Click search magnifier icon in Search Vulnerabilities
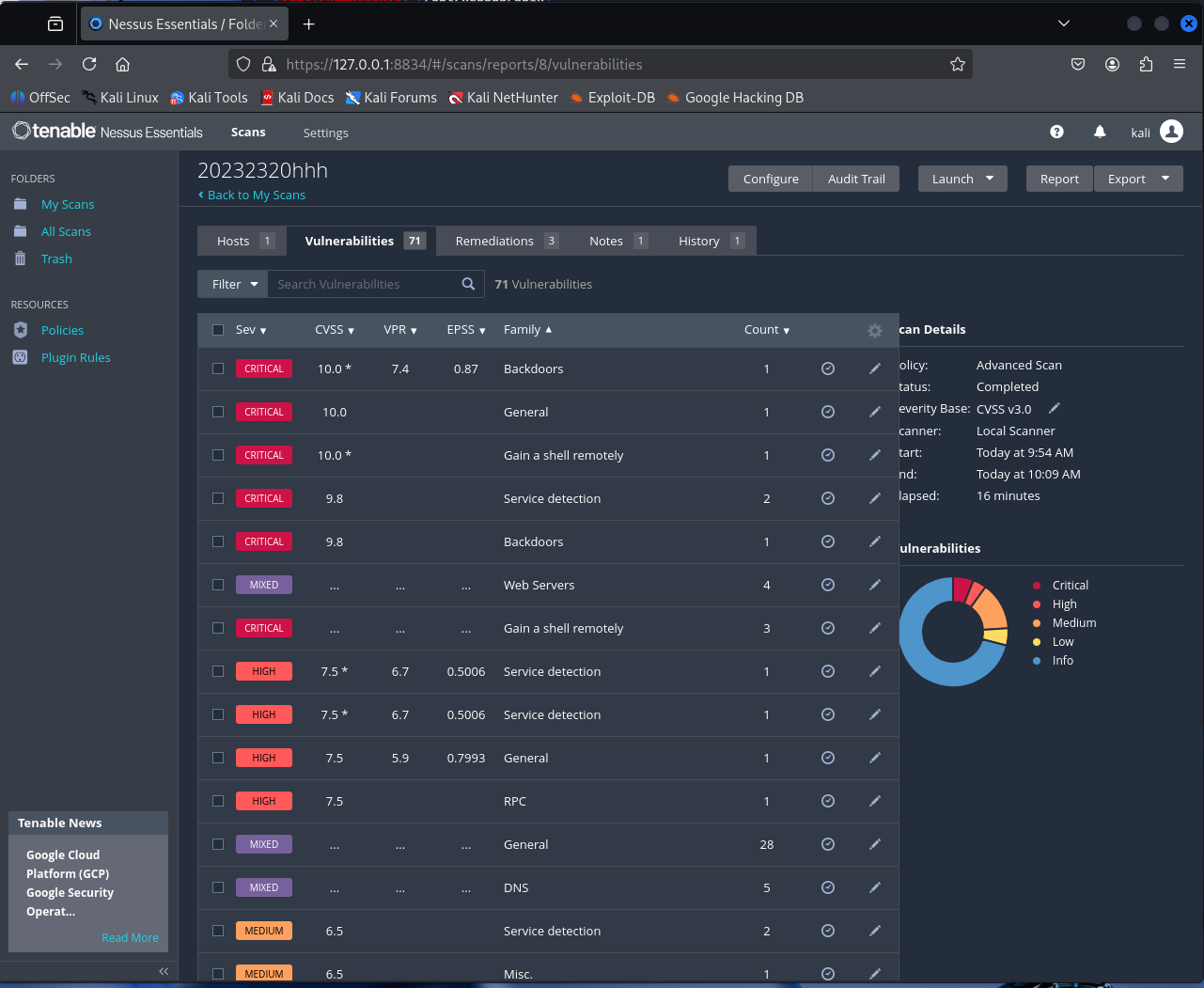 [x=468, y=284]
